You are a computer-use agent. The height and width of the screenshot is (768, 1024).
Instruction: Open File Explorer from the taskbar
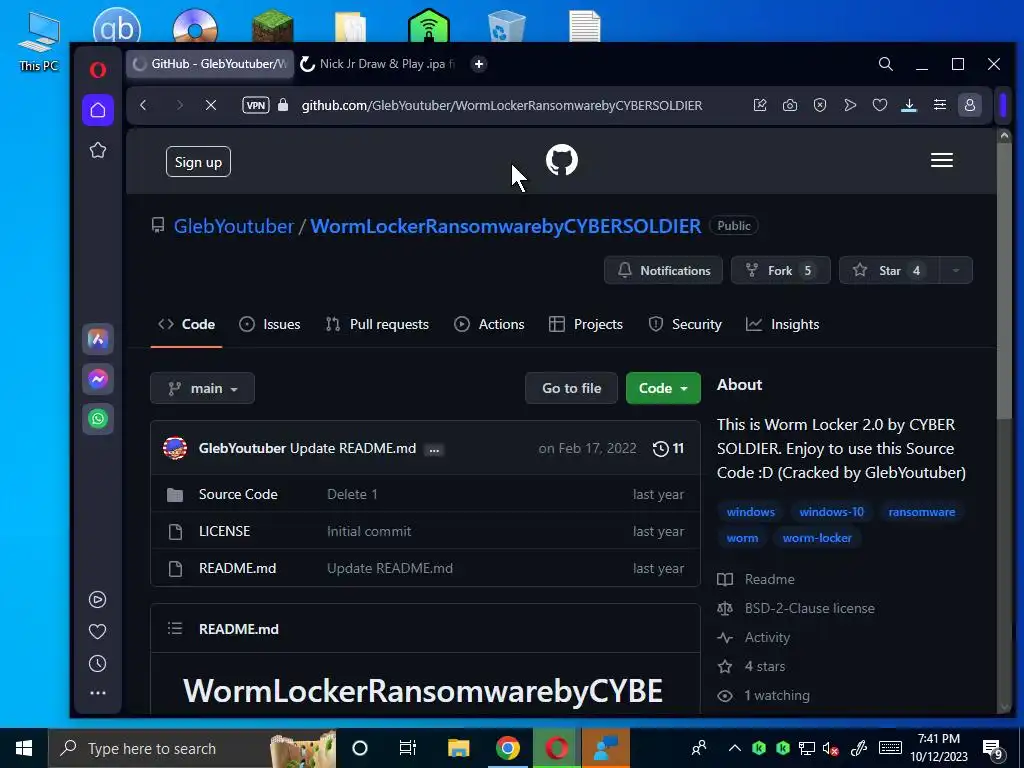[x=458, y=748]
